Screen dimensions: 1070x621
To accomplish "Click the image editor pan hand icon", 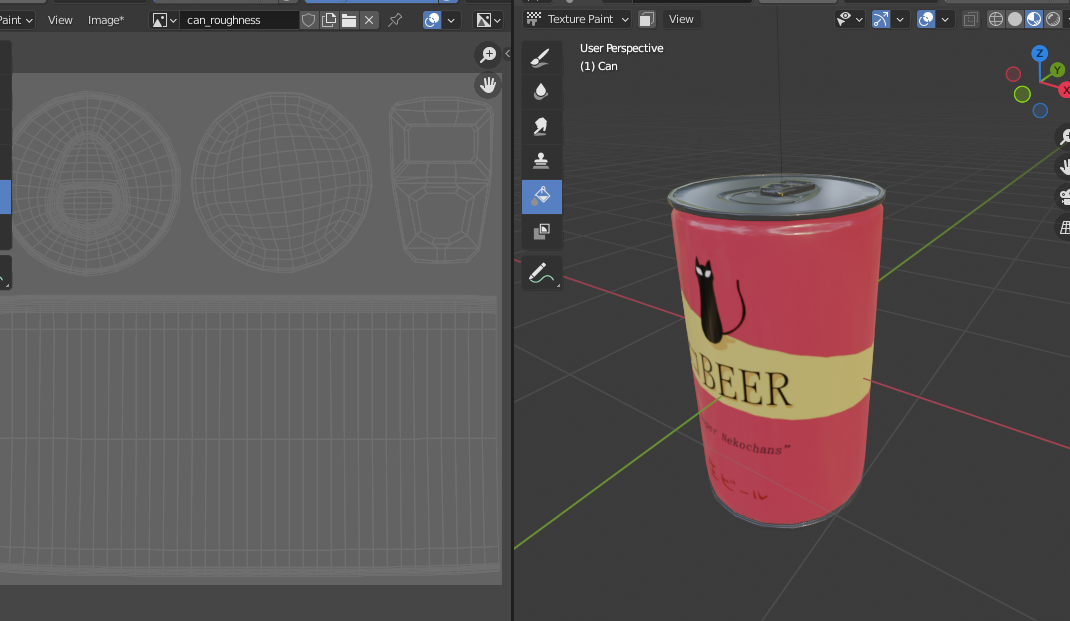I will tap(488, 85).
